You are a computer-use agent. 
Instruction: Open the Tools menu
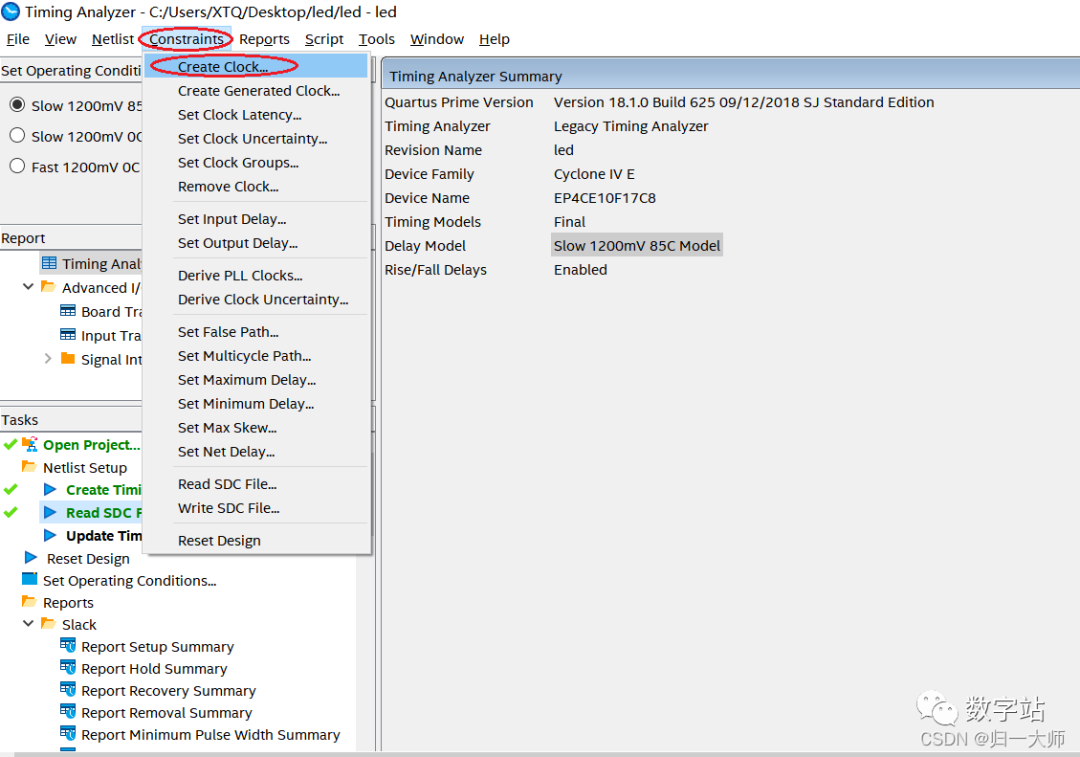(377, 39)
